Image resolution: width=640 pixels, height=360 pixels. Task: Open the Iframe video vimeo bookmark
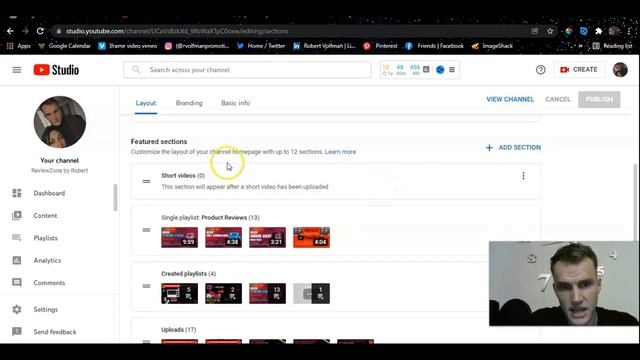[128, 46]
